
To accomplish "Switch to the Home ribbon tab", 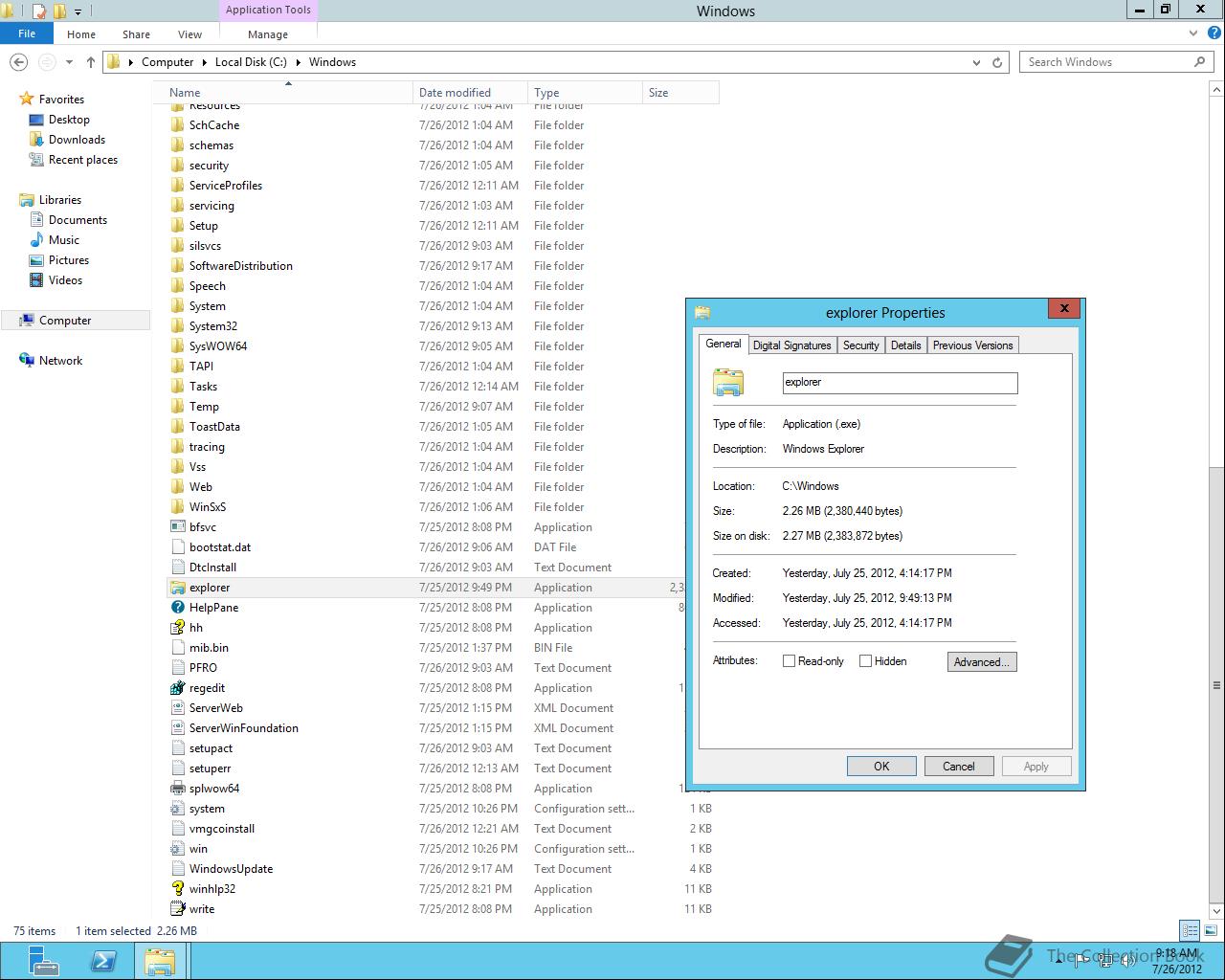I will (81, 34).
